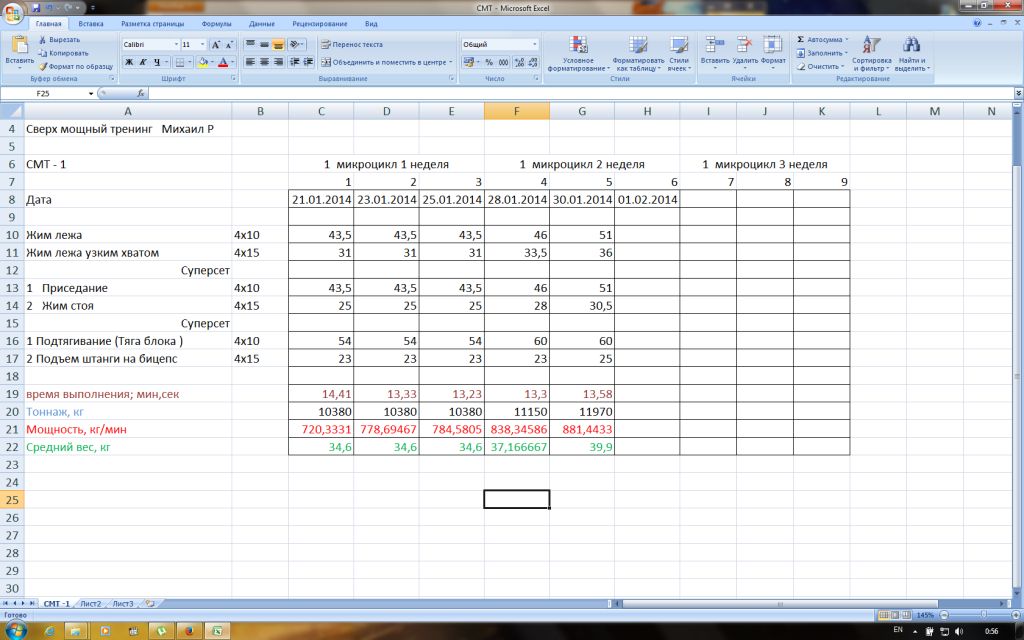Toggle italic formatting (К)
The image size is (1024, 640).
click(143, 62)
